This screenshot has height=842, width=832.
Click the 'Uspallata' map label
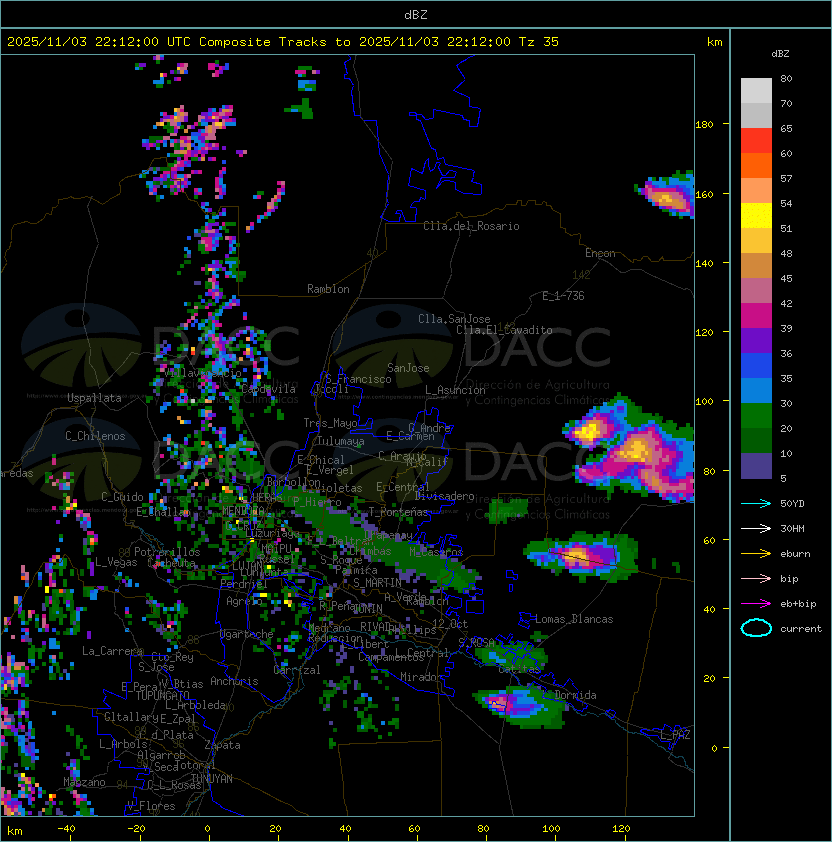click(94, 398)
